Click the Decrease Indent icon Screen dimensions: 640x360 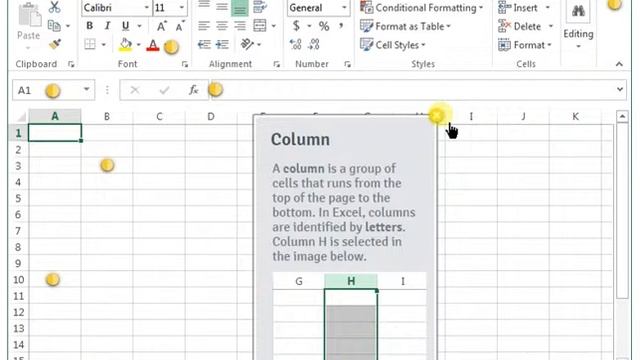[x=204, y=44]
